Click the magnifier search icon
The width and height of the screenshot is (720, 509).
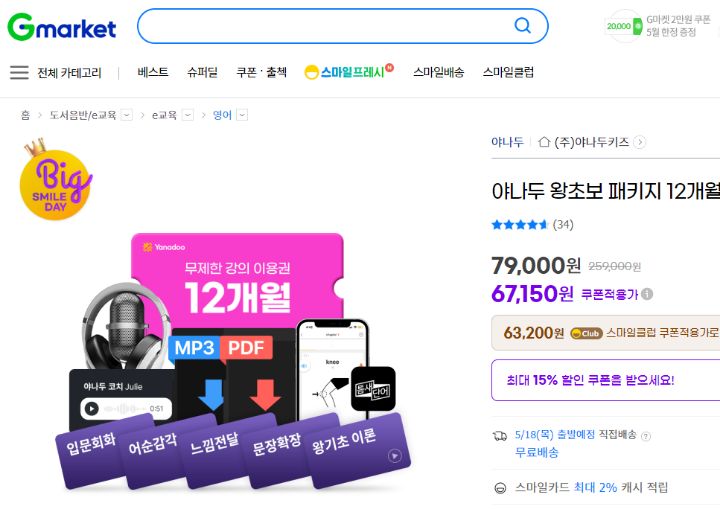coord(523,26)
